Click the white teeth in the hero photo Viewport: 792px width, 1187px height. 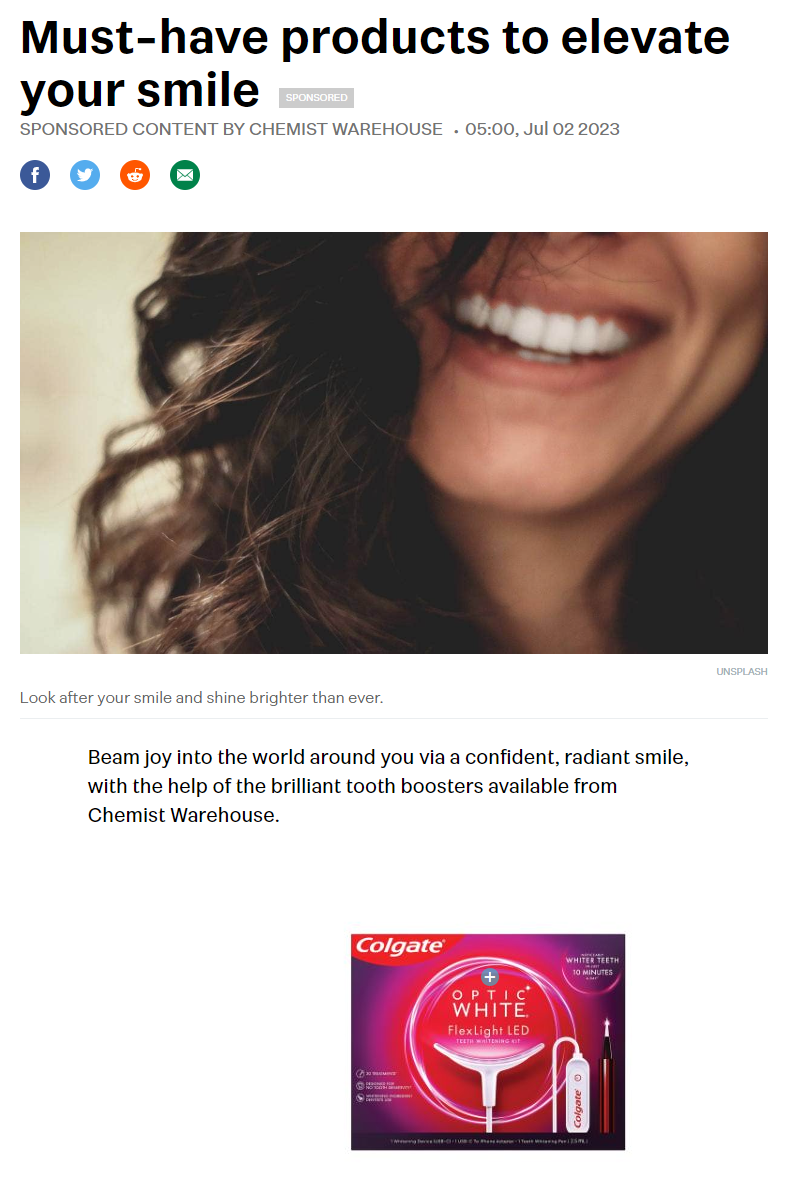pos(547,326)
